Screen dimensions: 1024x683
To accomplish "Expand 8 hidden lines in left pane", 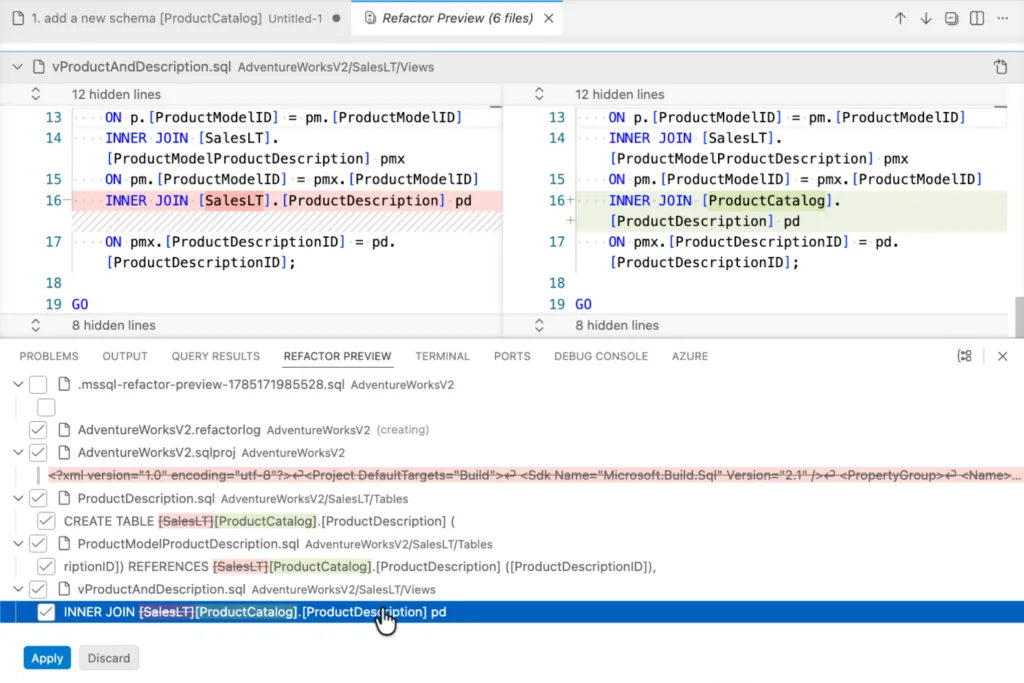I will click(x=36, y=325).
